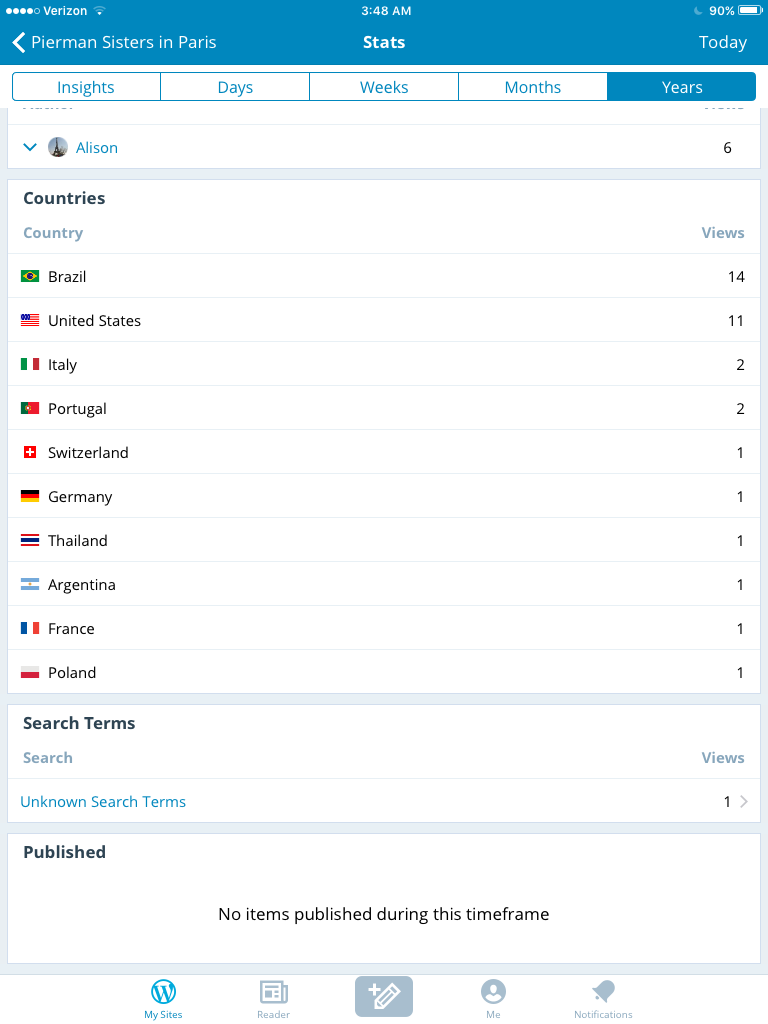Go back to Pierman Sisters in Paris

tap(114, 43)
